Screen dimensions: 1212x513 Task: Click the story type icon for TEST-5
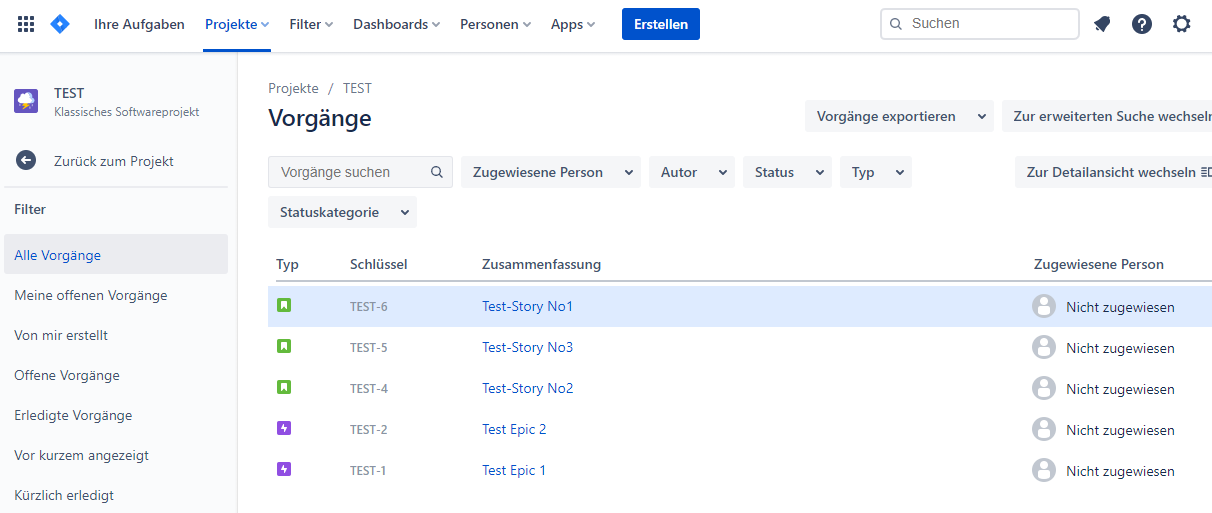coord(284,347)
